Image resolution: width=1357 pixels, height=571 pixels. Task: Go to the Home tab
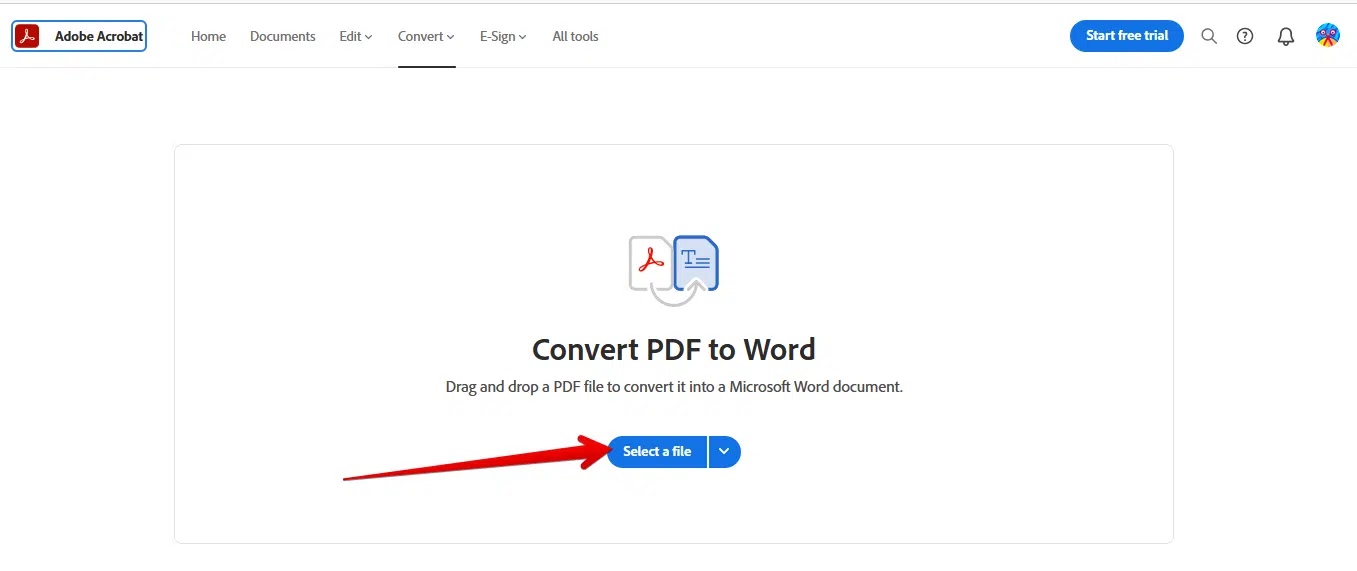pos(208,36)
